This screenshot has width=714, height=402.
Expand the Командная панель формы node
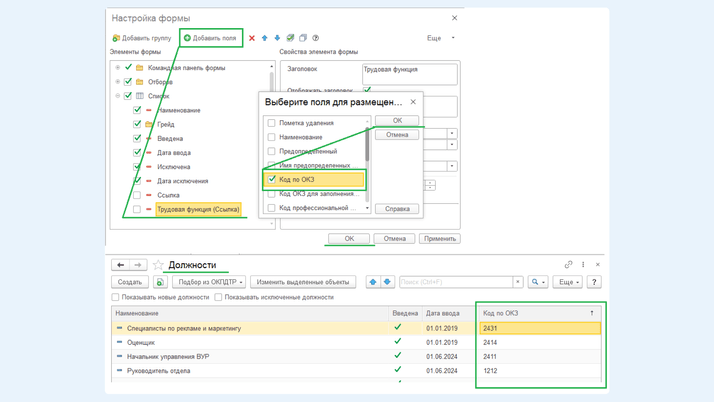118,68
